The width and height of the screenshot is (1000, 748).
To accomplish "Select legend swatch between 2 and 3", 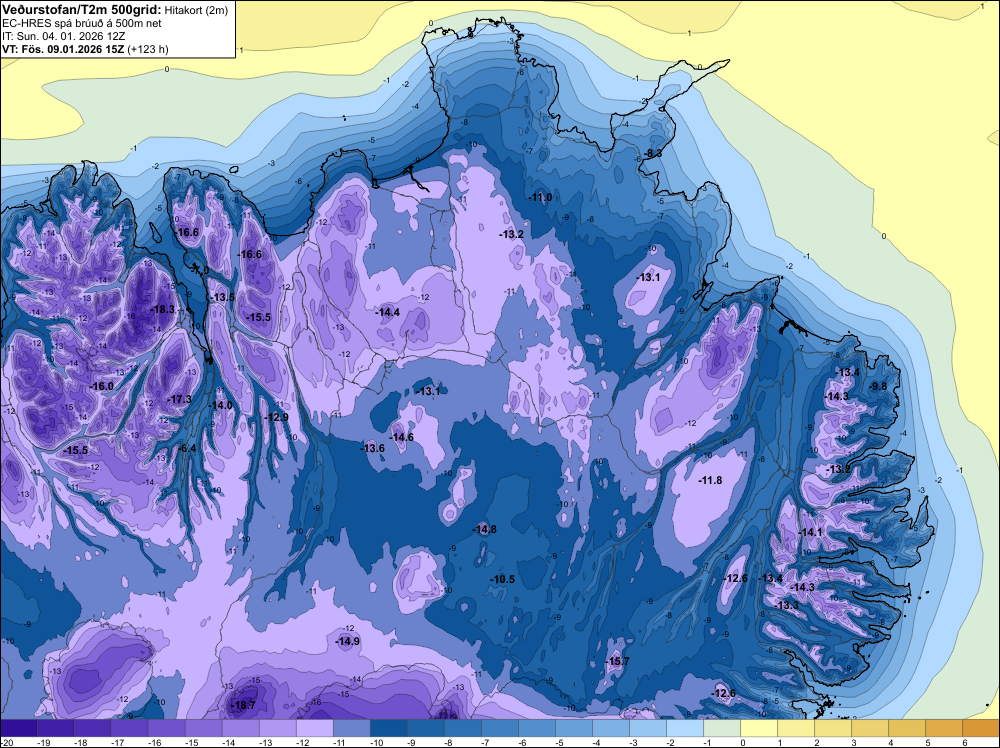I will 833,728.
